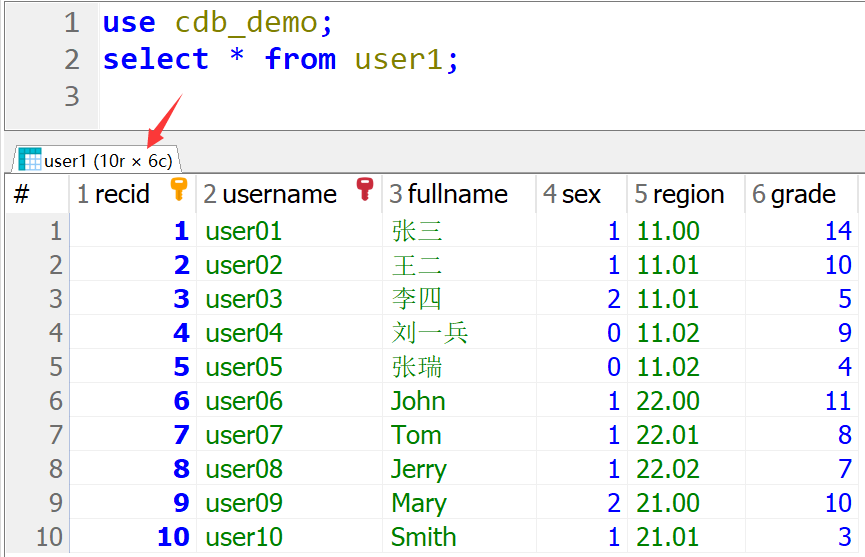
Task: Sort by the recid column header
Action: coord(122,194)
